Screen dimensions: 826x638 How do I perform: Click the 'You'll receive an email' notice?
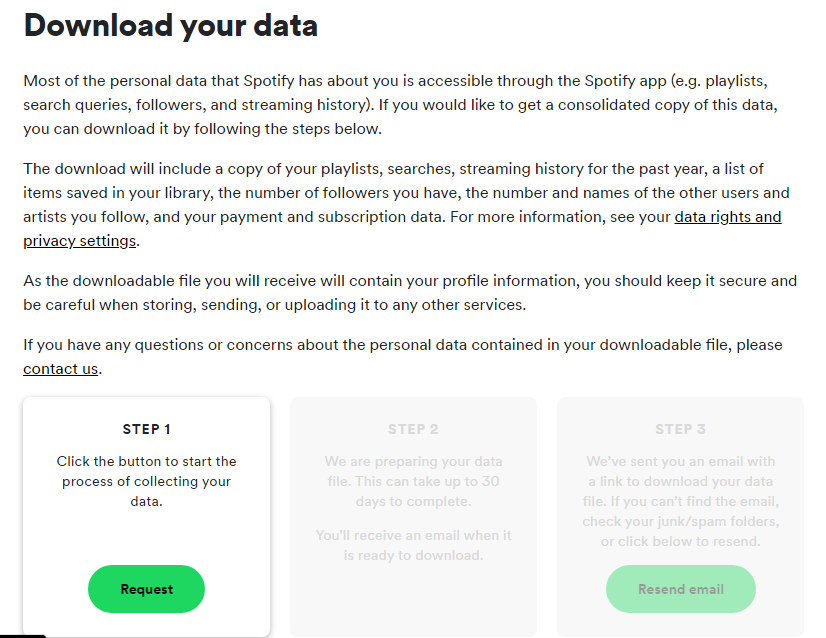point(414,545)
